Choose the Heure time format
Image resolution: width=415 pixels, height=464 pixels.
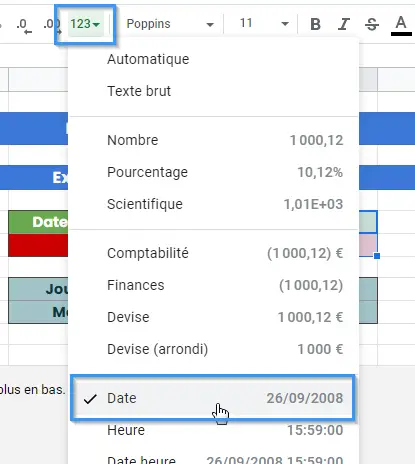[213, 430]
